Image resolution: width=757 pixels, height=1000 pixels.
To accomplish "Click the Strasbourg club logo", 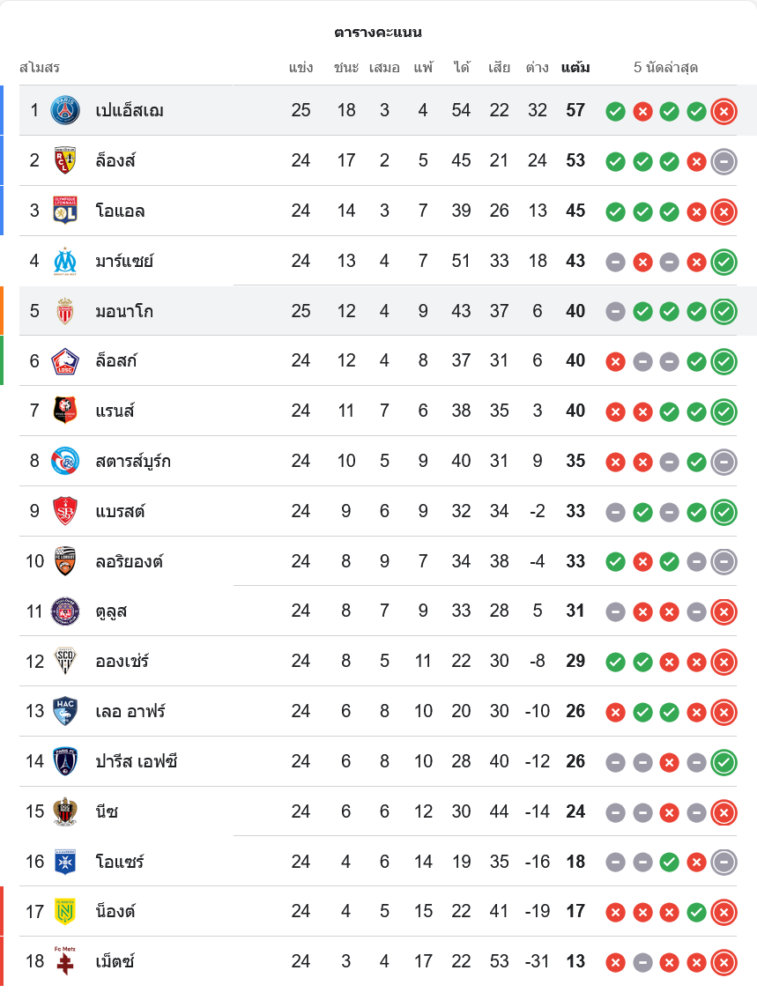I will point(66,461).
